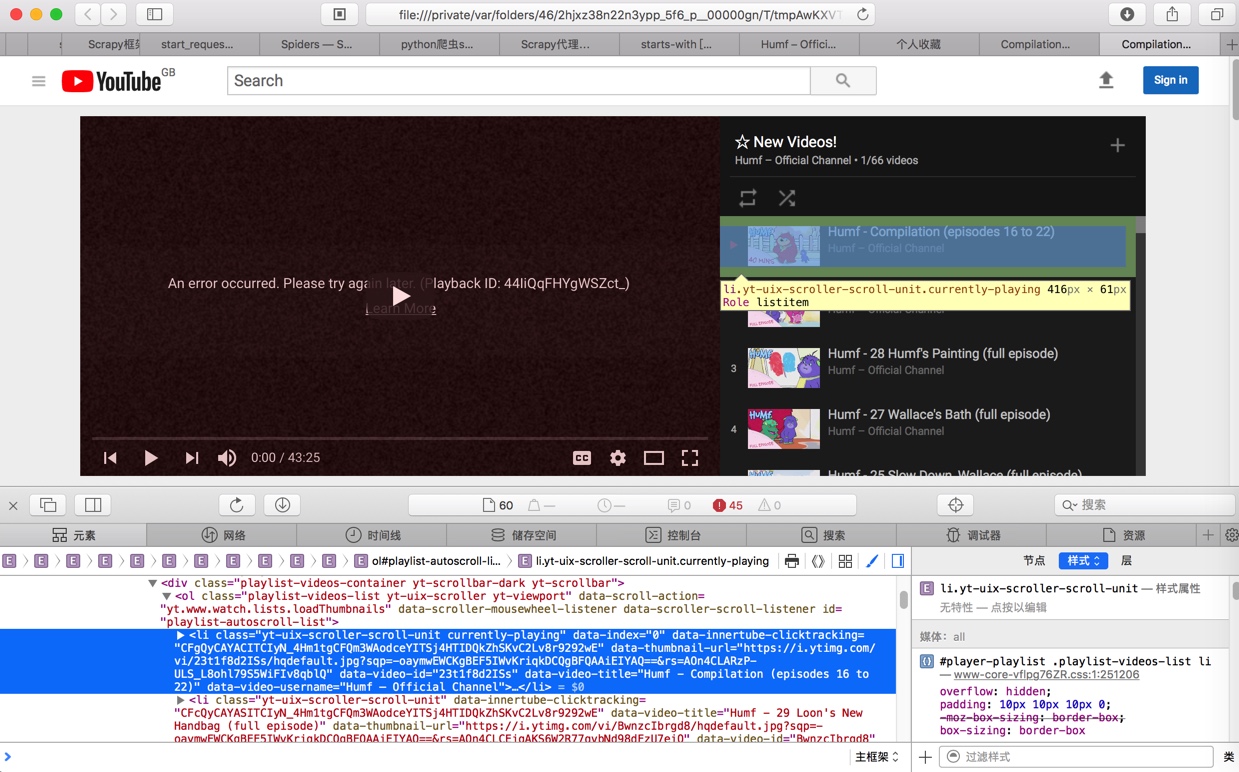Enable element selection crosshair
Screen dimensions: 1239x772
coord(955,505)
